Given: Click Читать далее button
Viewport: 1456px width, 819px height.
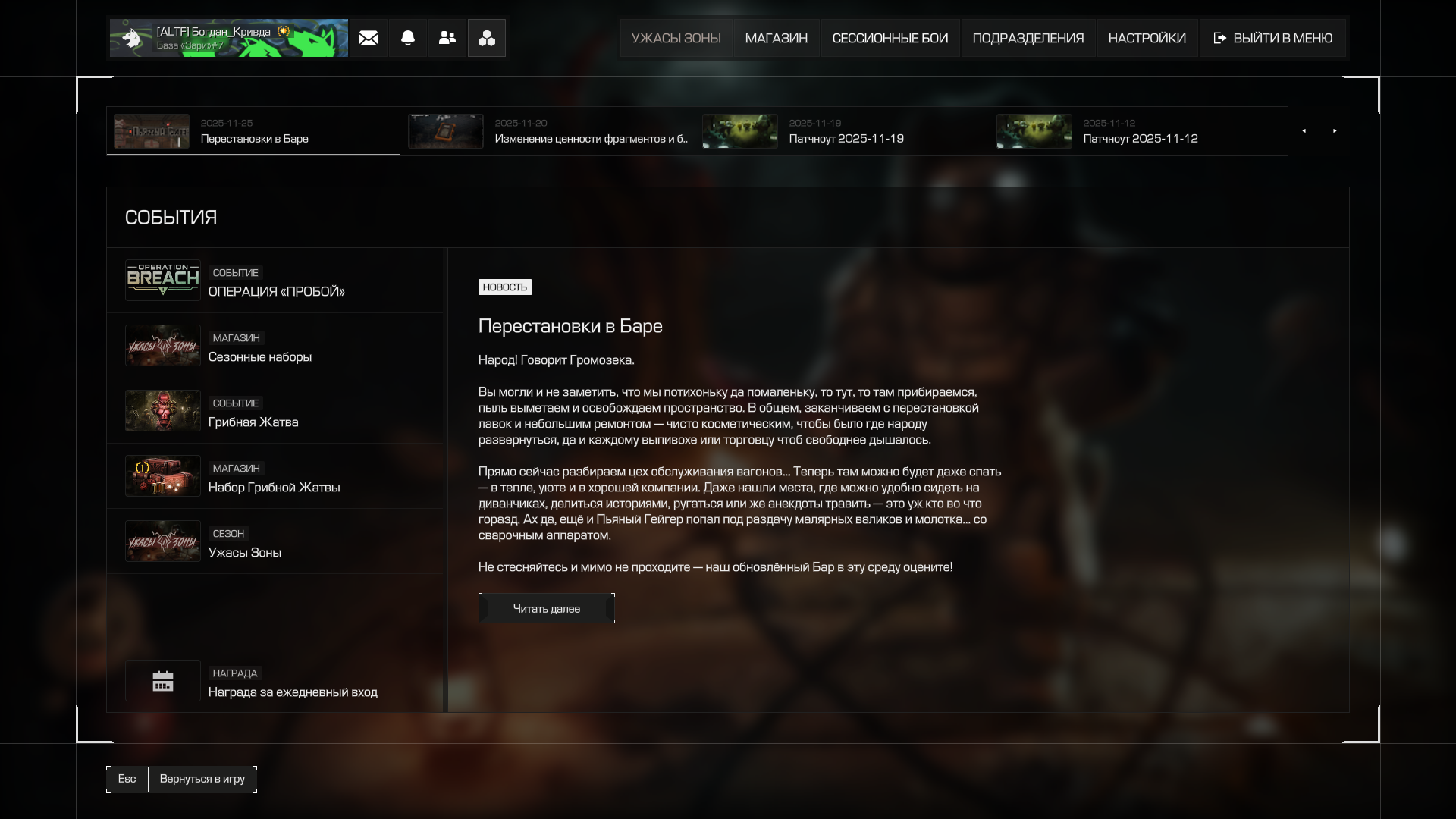Looking at the screenshot, I should 546,608.
